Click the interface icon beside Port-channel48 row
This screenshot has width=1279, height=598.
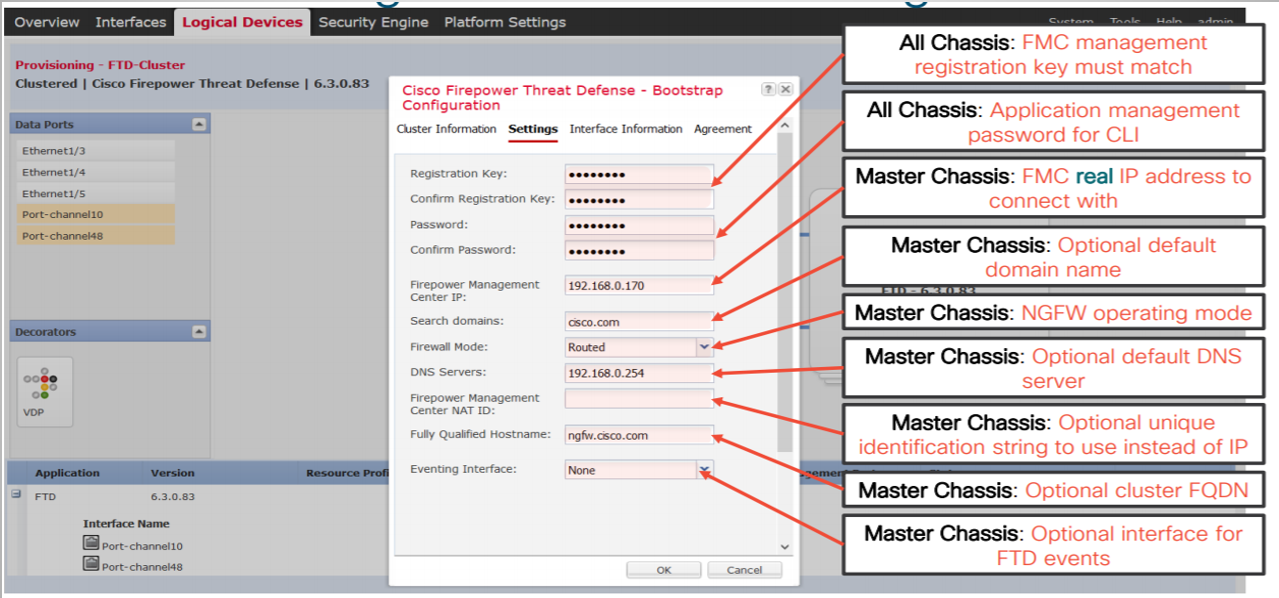(91, 564)
